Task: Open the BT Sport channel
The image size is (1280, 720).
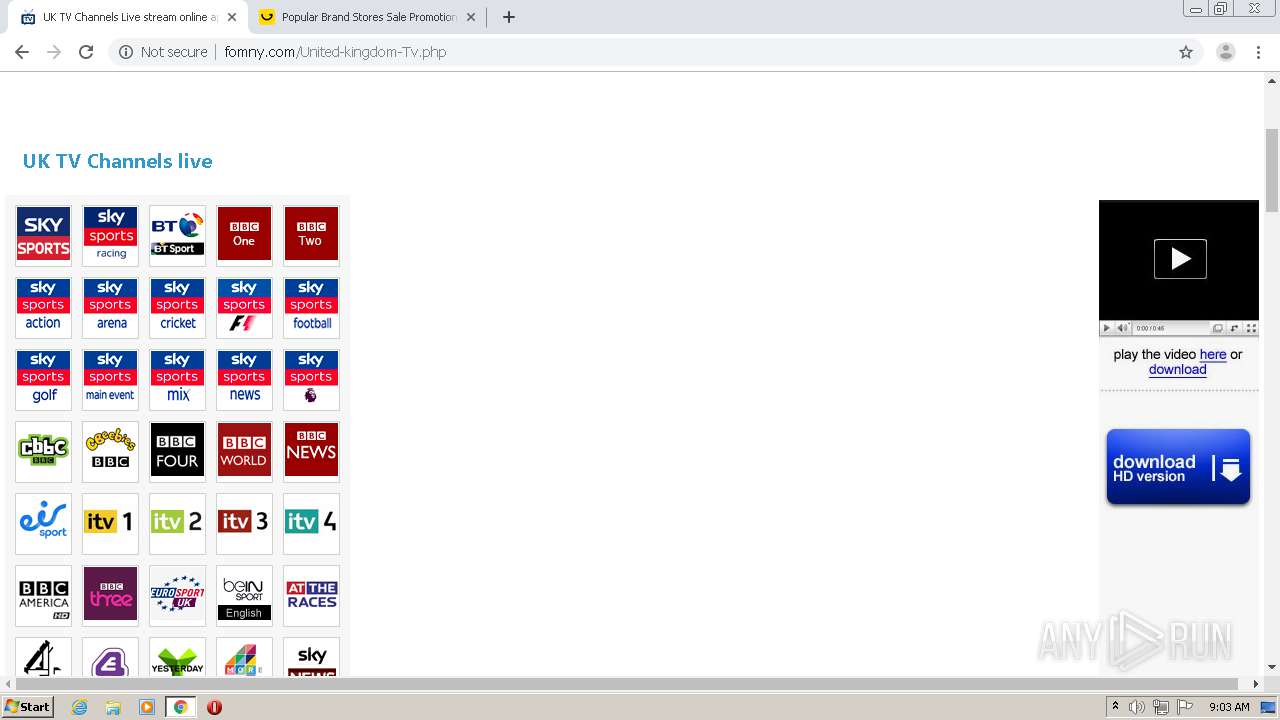Action: (177, 235)
